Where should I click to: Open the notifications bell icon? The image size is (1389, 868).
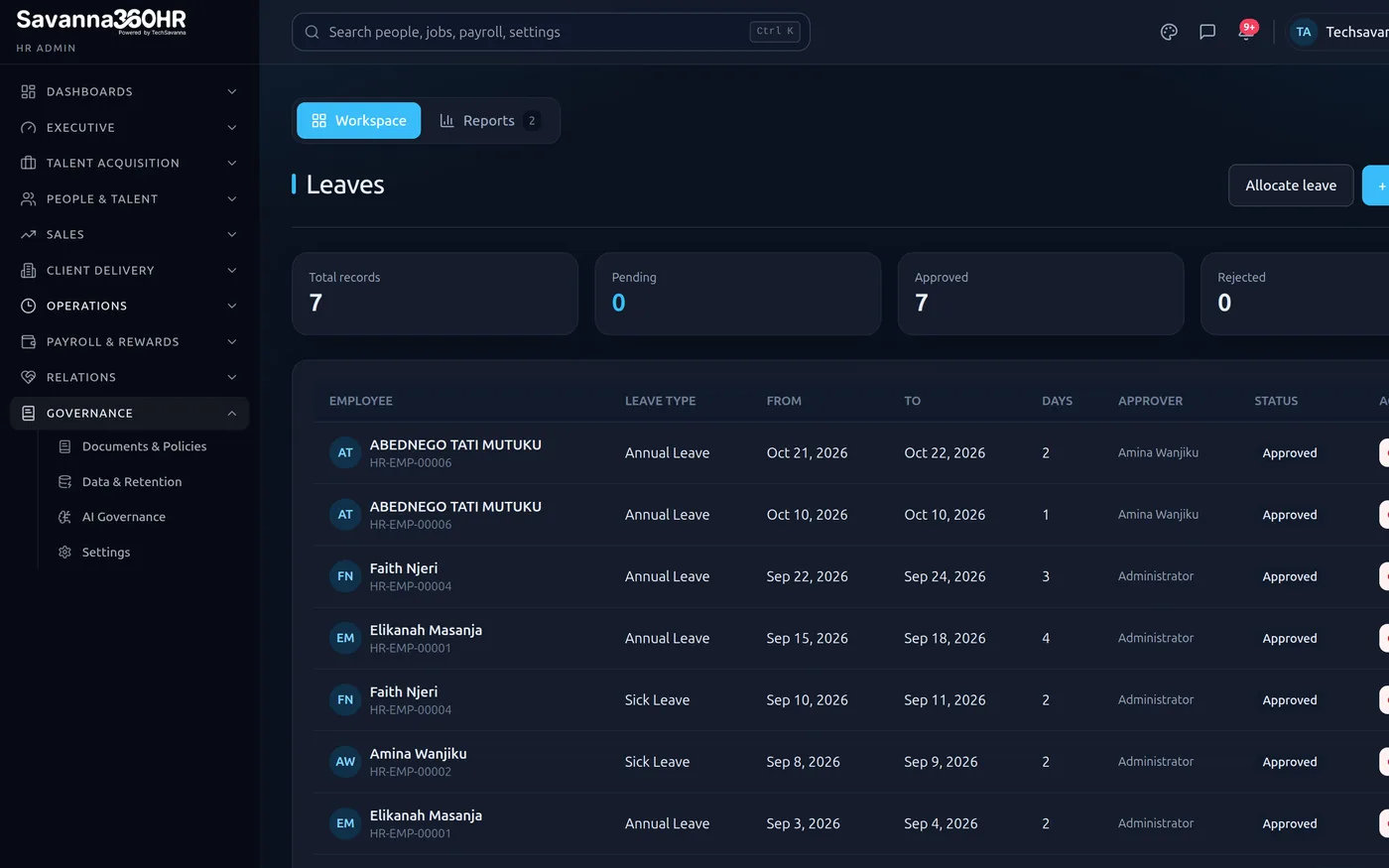(x=1246, y=32)
